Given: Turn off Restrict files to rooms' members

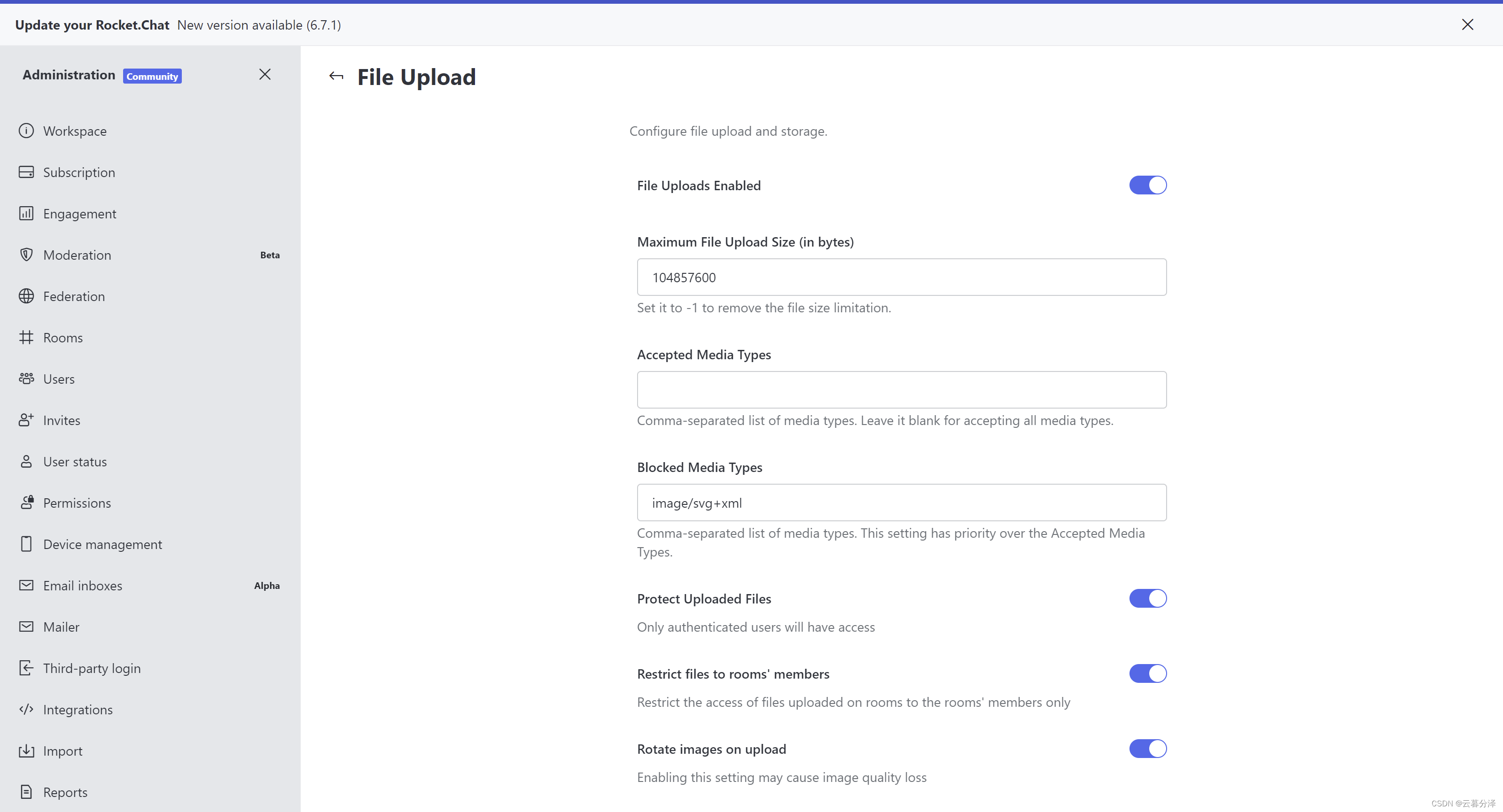Looking at the screenshot, I should click(x=1147, y=674).
